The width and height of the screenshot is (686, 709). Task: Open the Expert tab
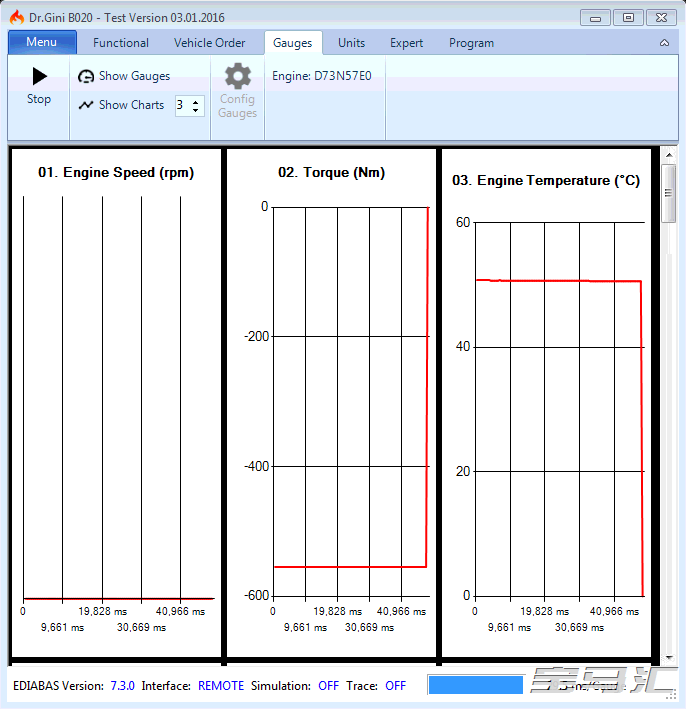(407, 43)
